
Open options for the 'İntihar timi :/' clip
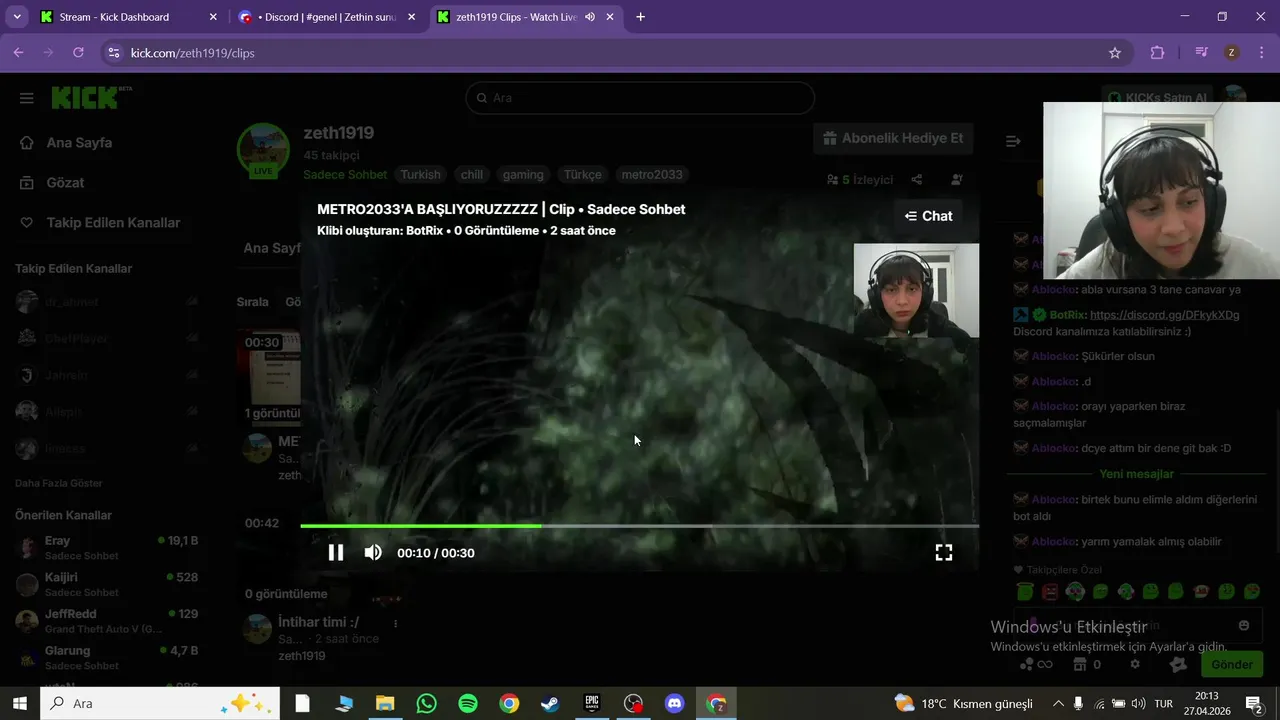(x=396, y=623)
